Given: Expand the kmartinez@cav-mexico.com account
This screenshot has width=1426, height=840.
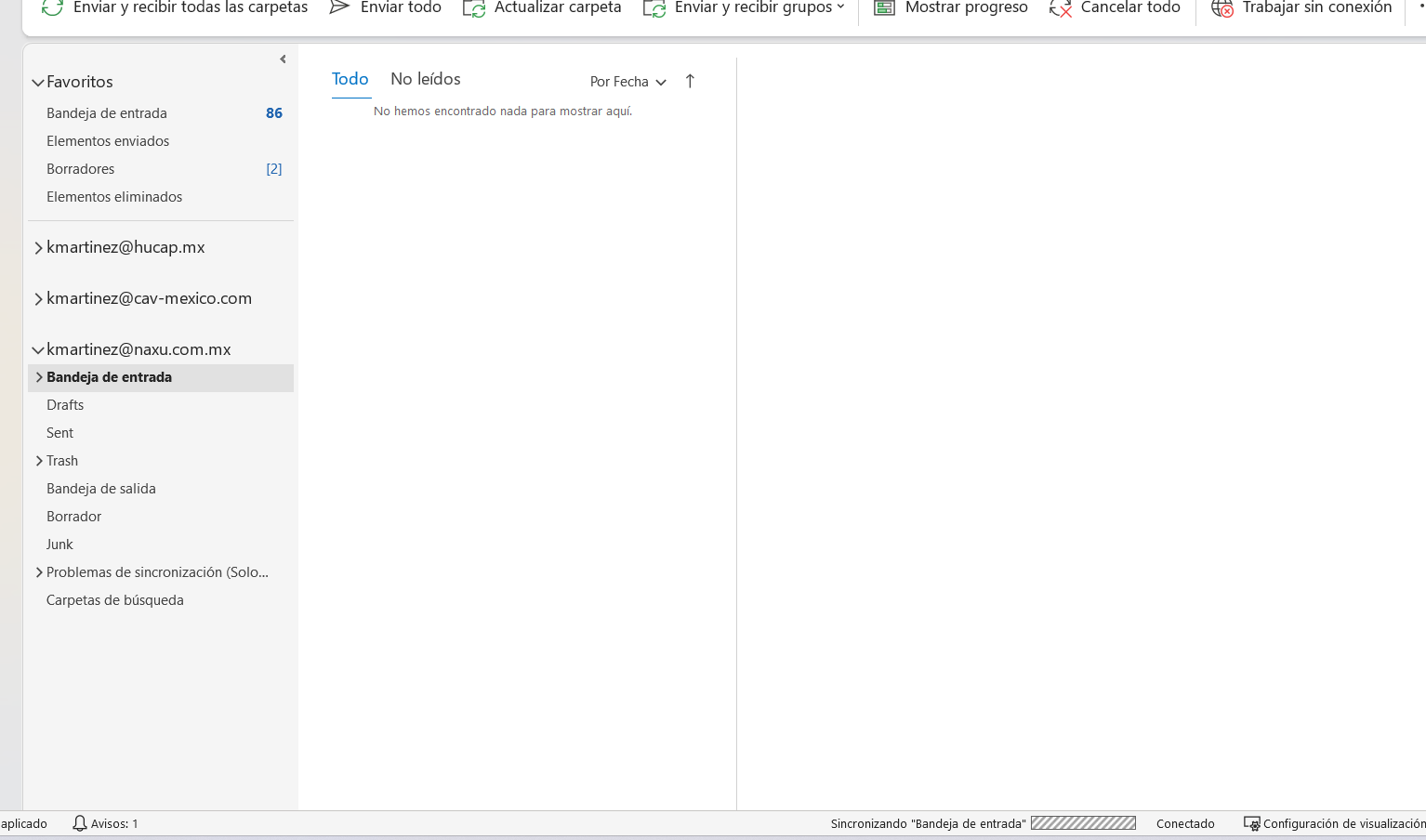Looking at the screenshot, I should [38, 299].
